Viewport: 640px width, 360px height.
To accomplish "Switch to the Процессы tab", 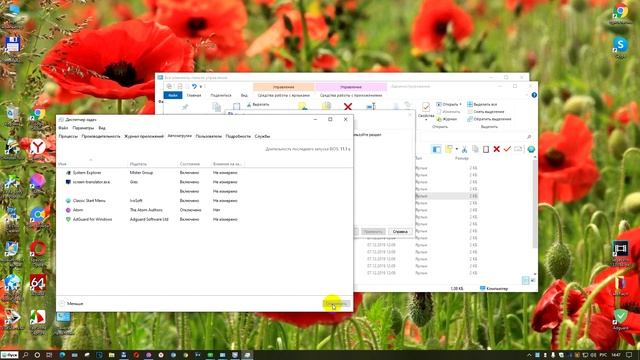I will point(68,136).
